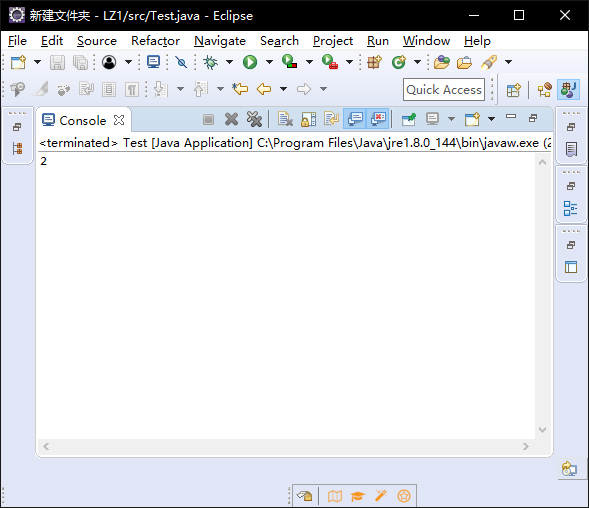
Task: Click the Overview icon in Welcome bar
Action: click(x=334, y=496)
